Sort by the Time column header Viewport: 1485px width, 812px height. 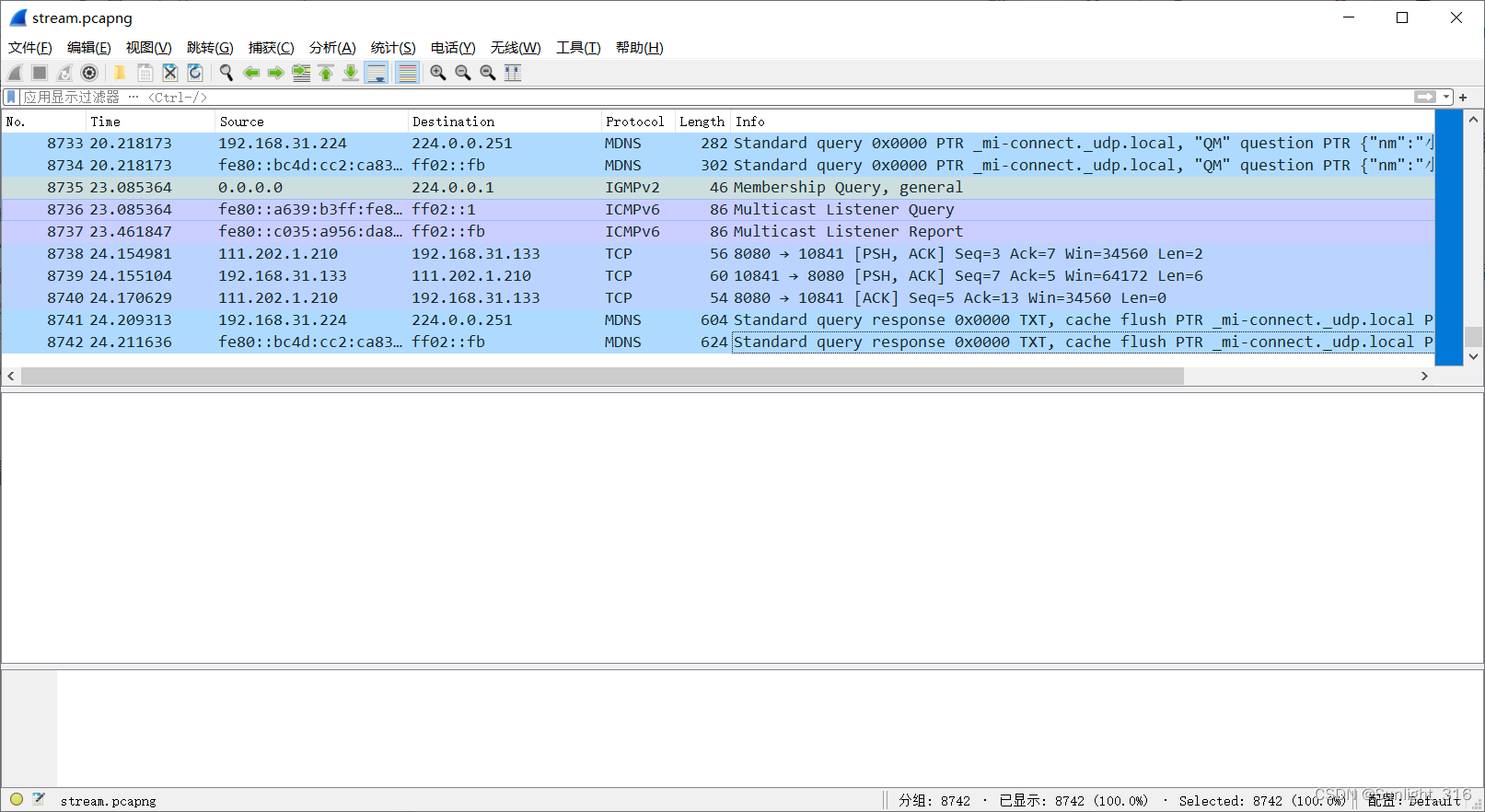(x=151, y=122)
